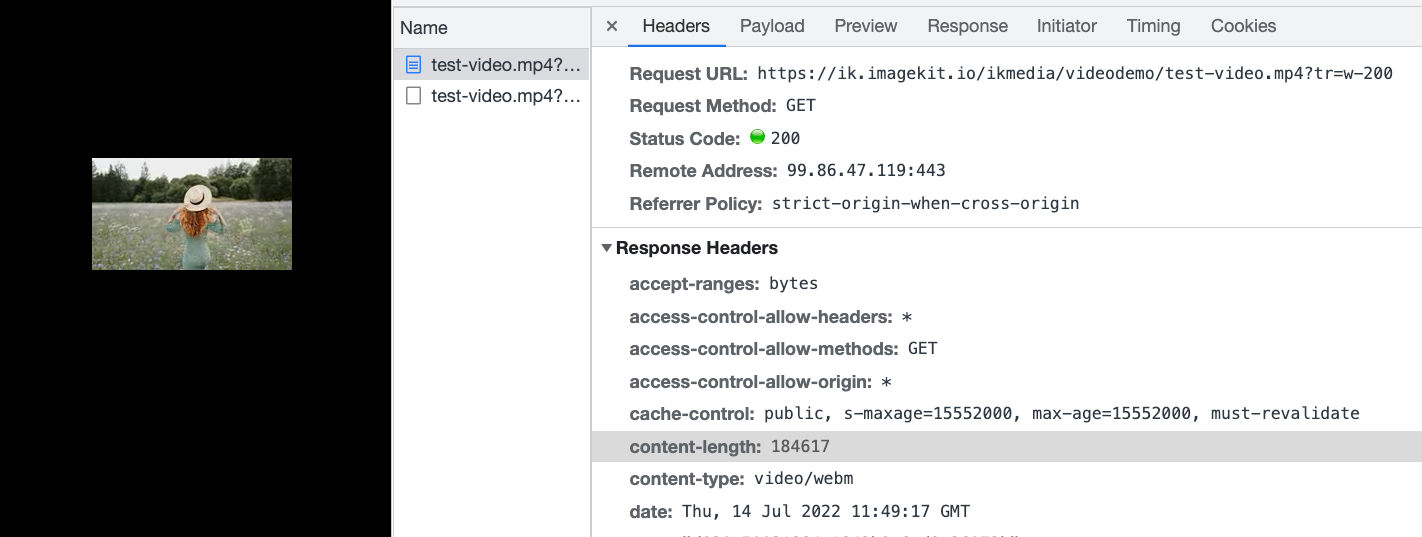Click the blue document icon of first request
Viewport: 1422px width, 537px height.
[x=413, y=65]
